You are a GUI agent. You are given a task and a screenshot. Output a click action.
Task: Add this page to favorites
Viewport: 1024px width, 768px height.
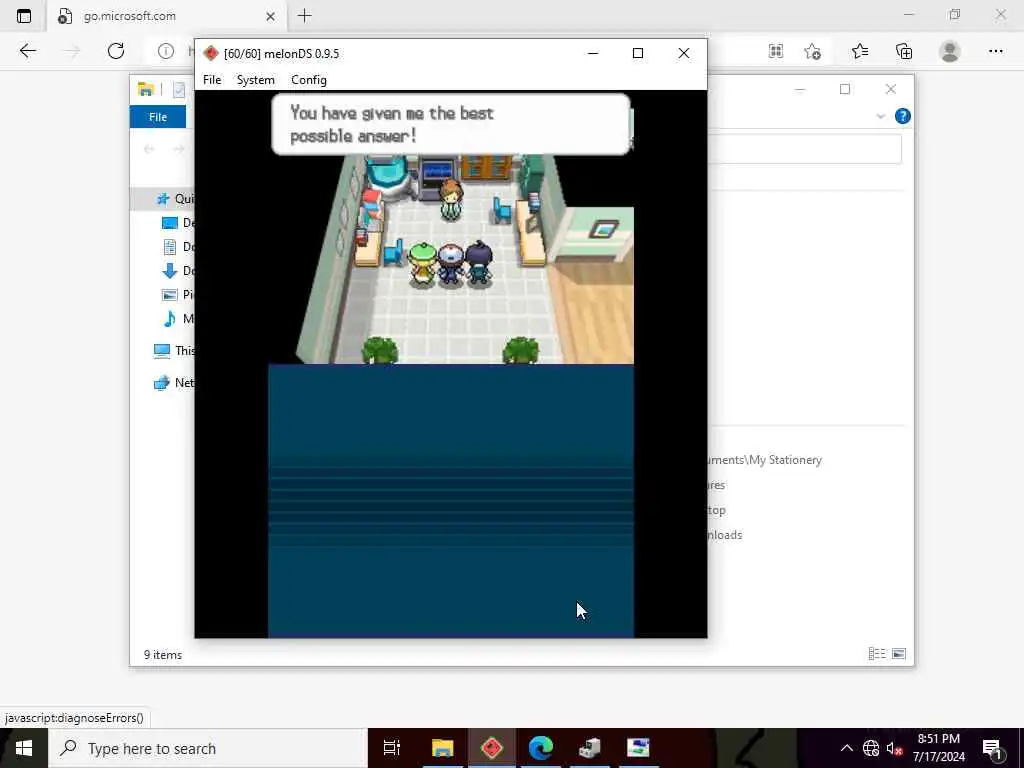click(x=812, y=51)
